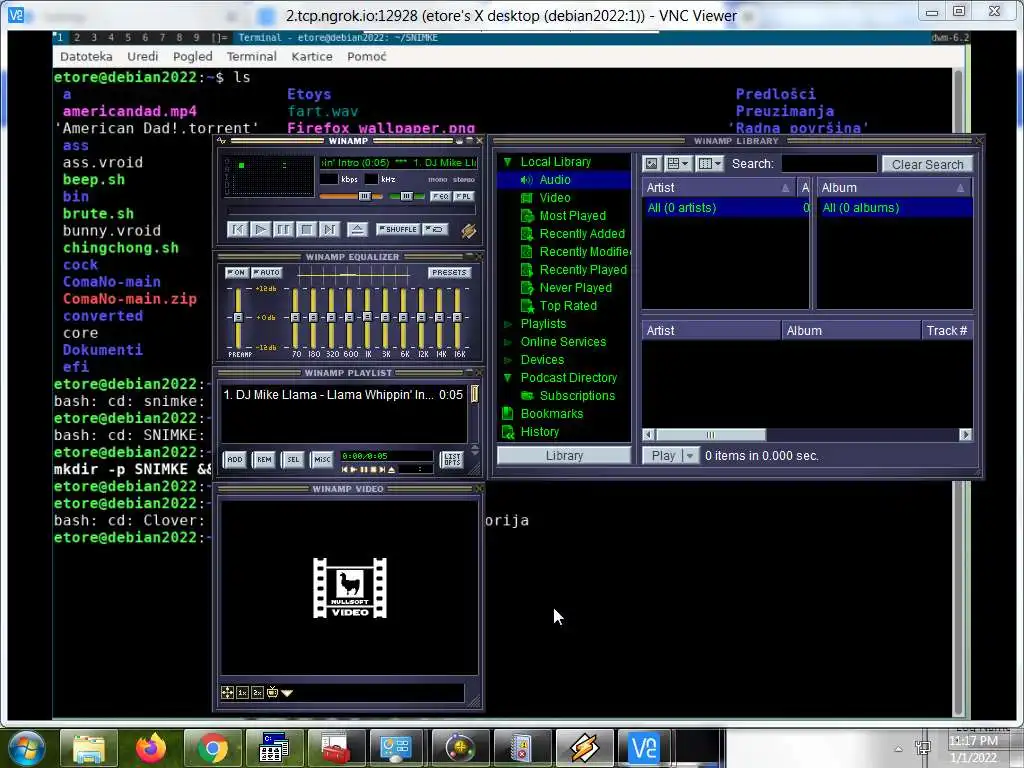Toggle the PL playlist window button
Image resolution: width=1024 pixels, height=768 pixels.
[464, 196]
